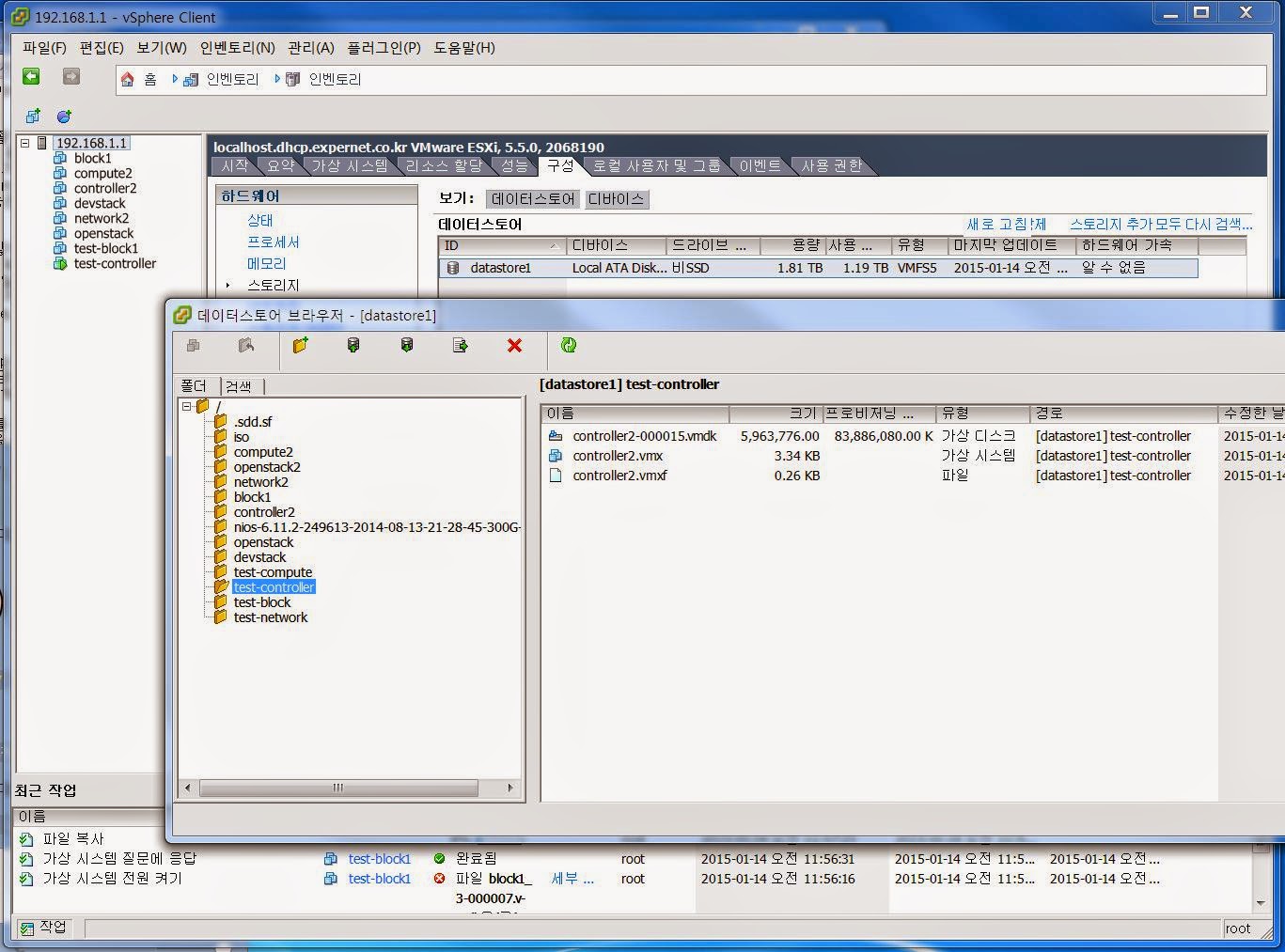Open the 플러그인(P) menu
Image resolution: width=1285 pixels, height=952 pixels.
[x=384, y=48]
